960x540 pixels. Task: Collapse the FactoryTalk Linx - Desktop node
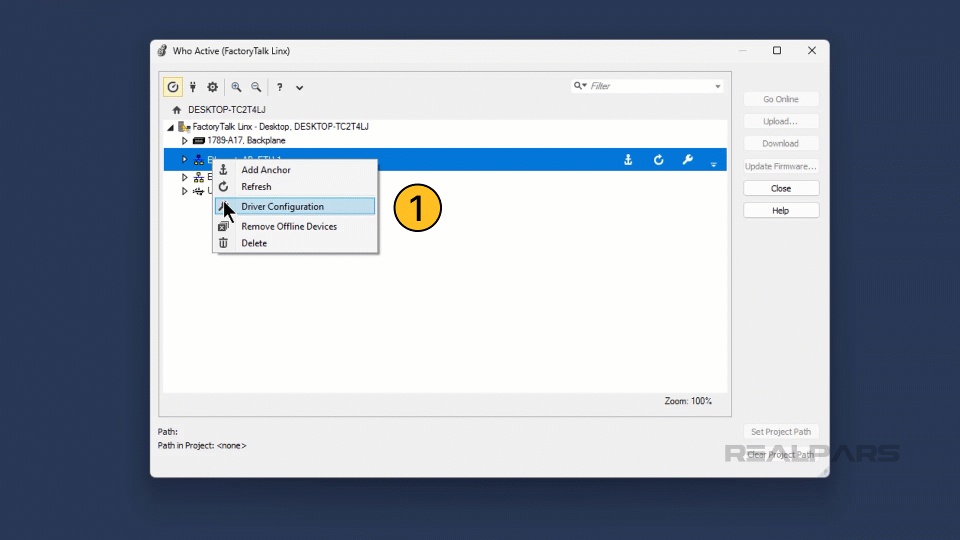point(171,127)
